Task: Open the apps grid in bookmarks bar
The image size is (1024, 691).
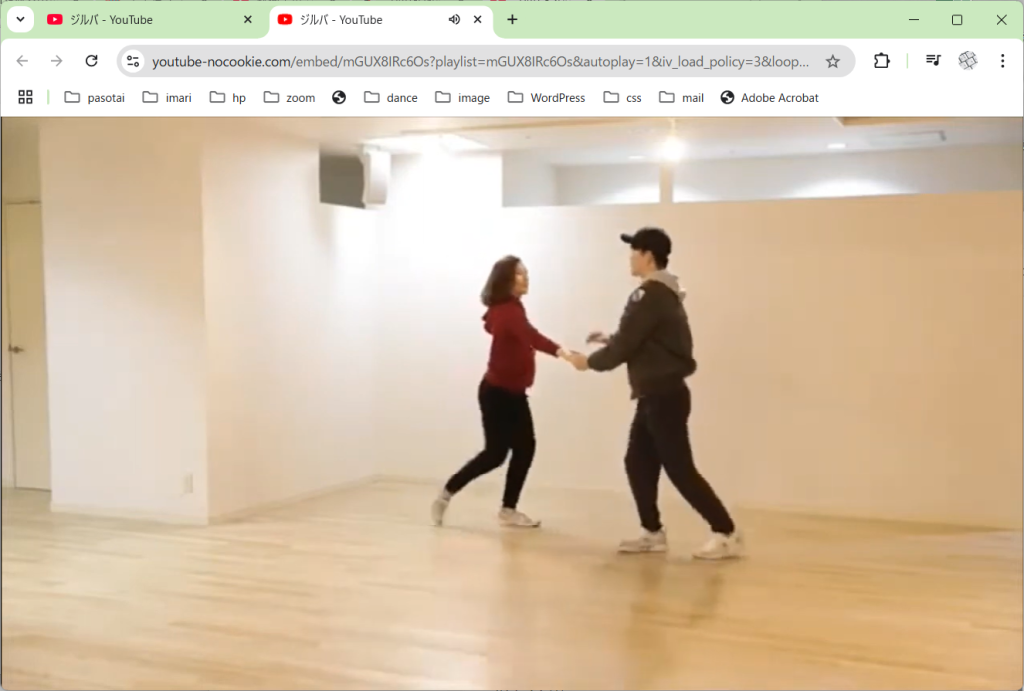Action: (25, 97)
